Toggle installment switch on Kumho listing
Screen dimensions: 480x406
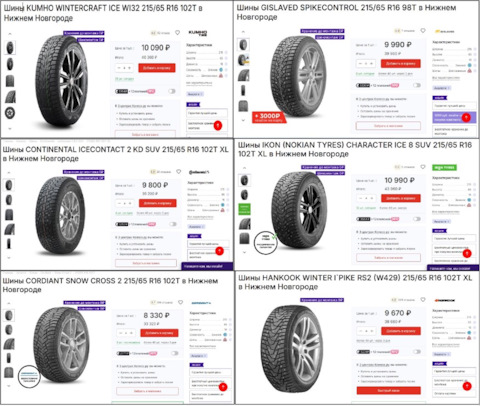172,91
